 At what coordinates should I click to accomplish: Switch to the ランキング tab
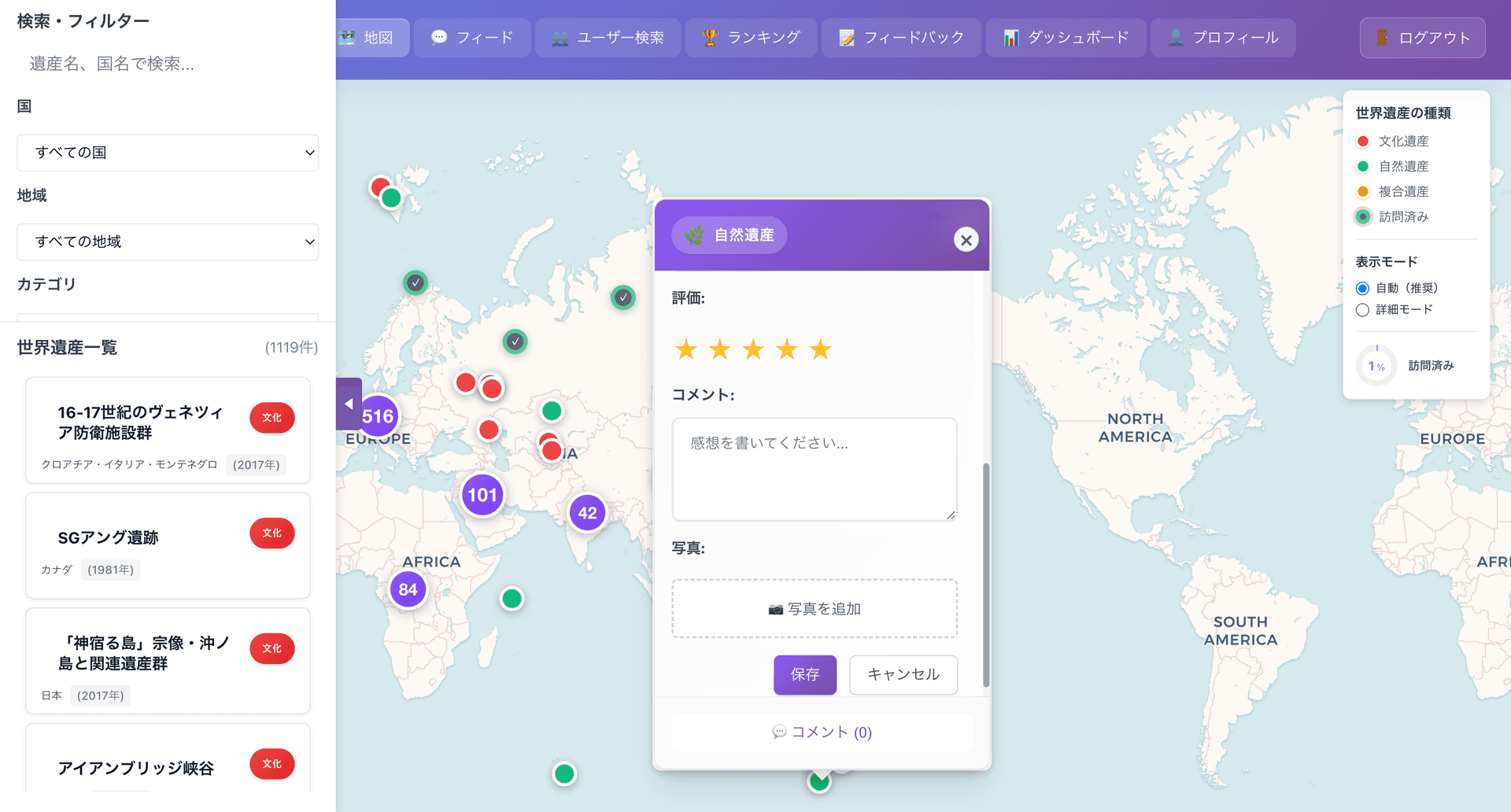point(753,38)
